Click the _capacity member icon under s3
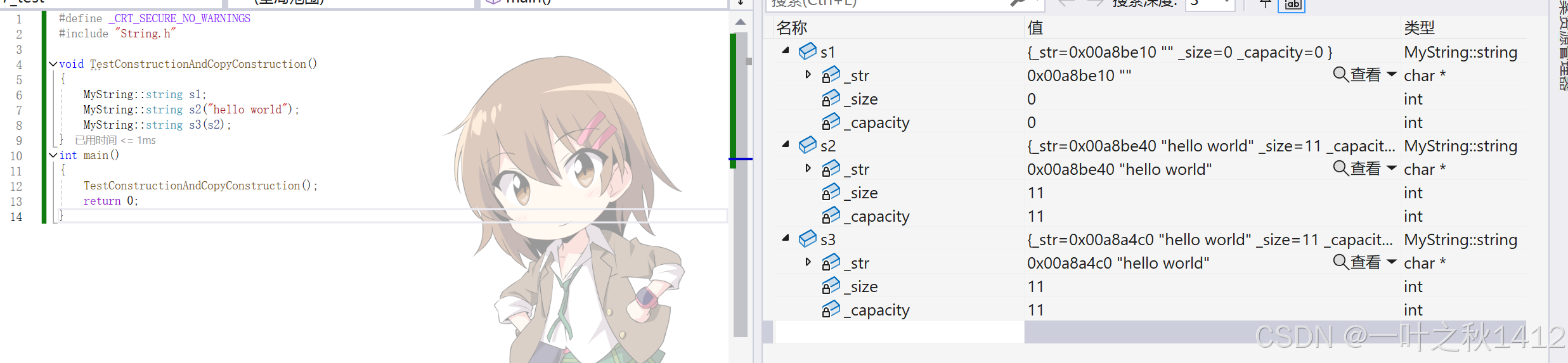The height and width of the screenshot is (363, 1568). [831, 310]
